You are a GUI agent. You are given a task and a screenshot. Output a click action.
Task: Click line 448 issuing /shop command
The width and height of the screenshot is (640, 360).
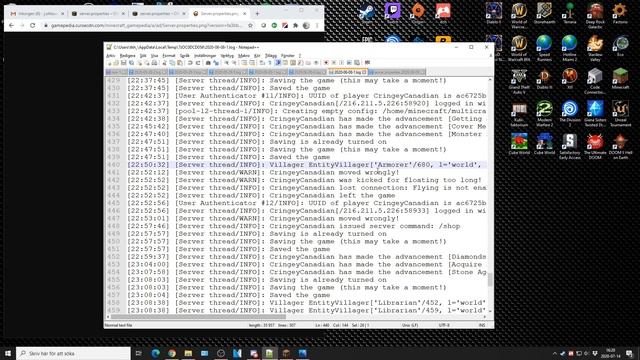[293, 226]
